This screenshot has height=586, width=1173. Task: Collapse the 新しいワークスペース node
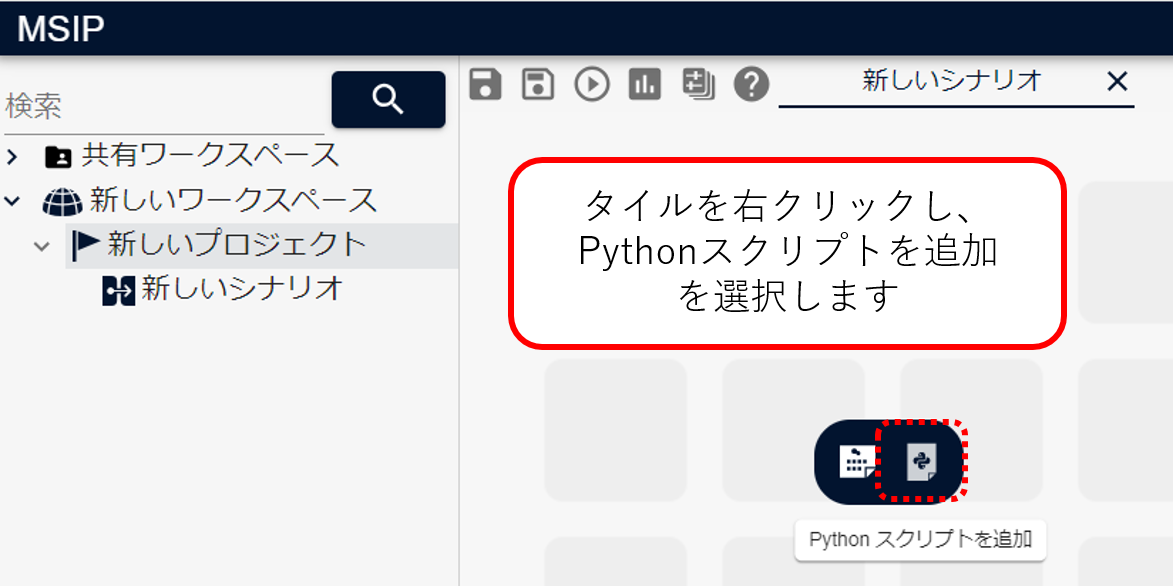pyautogui.click(x=11, y=201)
